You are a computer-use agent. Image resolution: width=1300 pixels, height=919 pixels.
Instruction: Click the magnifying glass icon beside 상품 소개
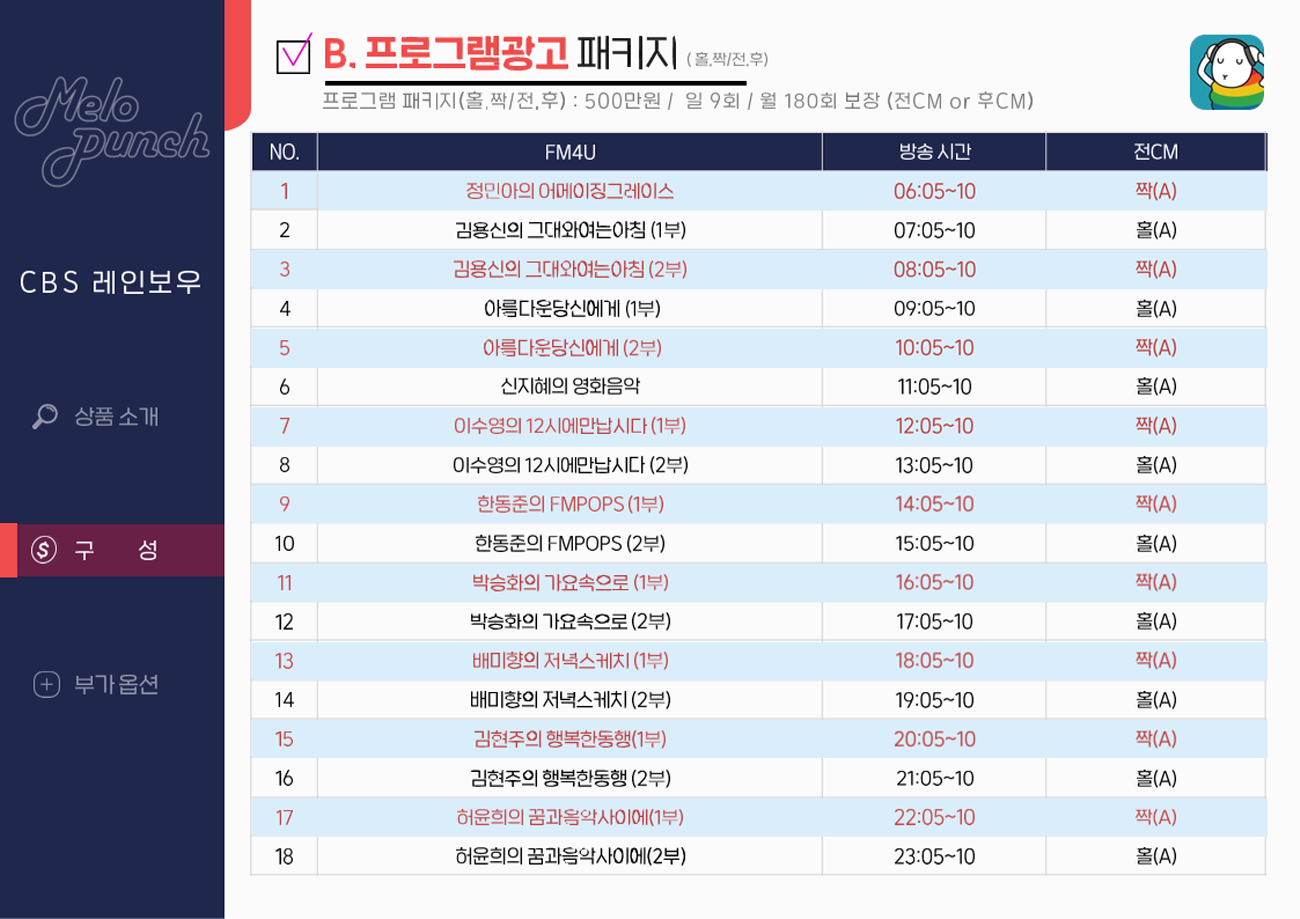point(44,417)
